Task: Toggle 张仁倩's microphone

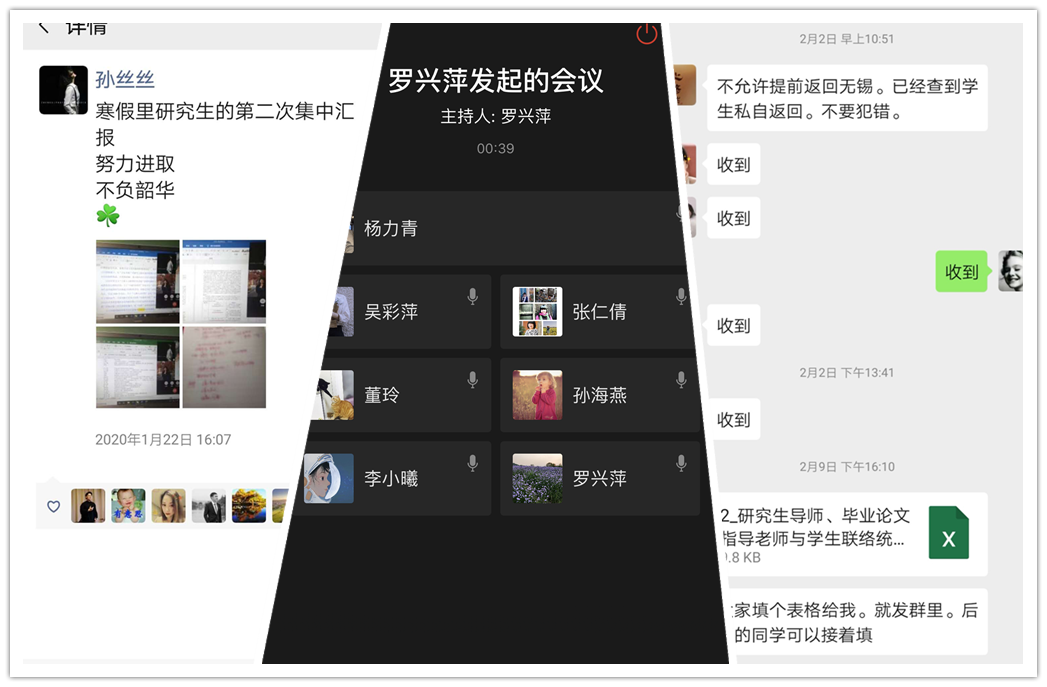Action: click(681, 297)
